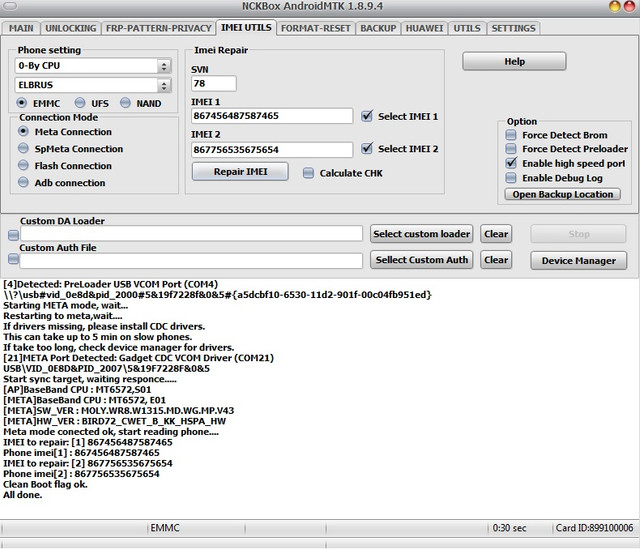
Task: Click the 'All done.' log line
Action: (23, 495)
